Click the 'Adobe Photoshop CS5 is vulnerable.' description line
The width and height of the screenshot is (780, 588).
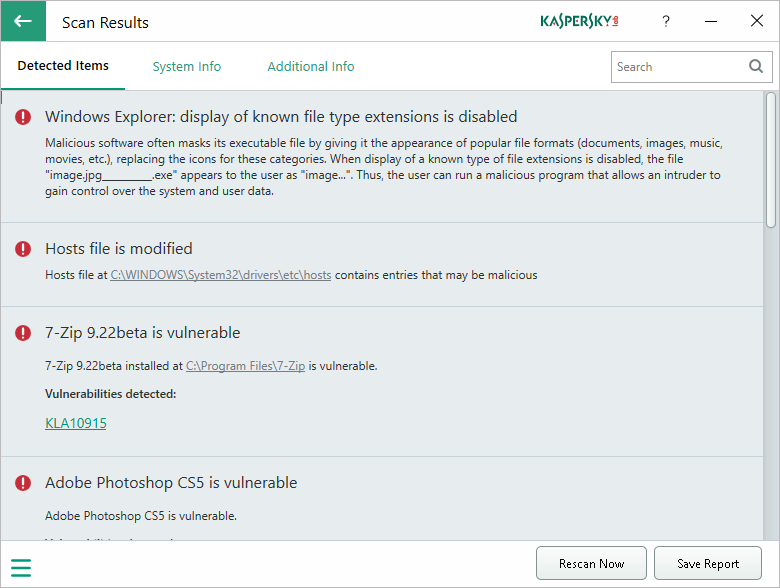(141, 516)
